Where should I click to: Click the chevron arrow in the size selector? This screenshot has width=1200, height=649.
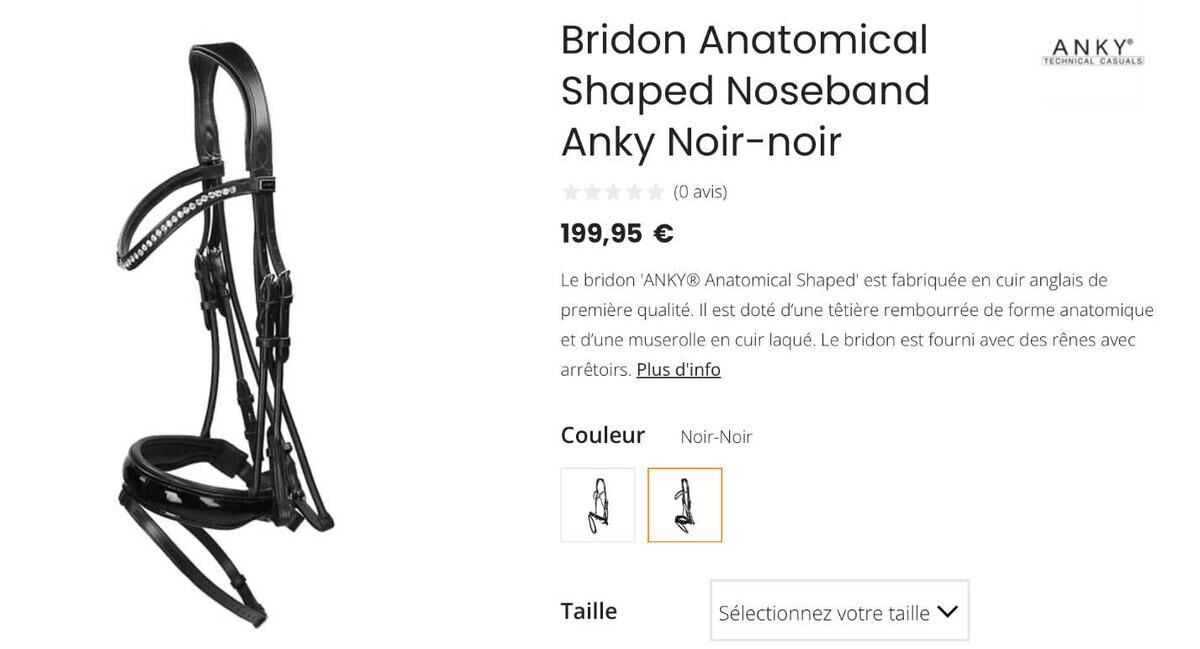click(947, 611)
